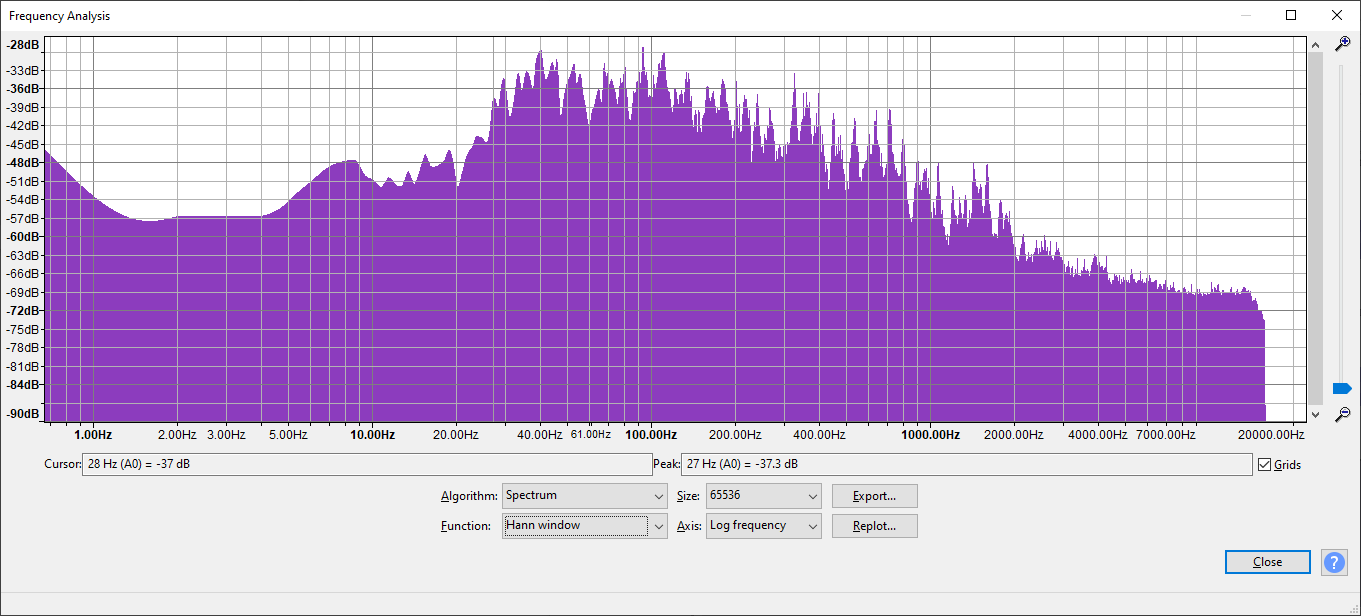Expand the Function dropdown showing Hann window

[585, 526]
